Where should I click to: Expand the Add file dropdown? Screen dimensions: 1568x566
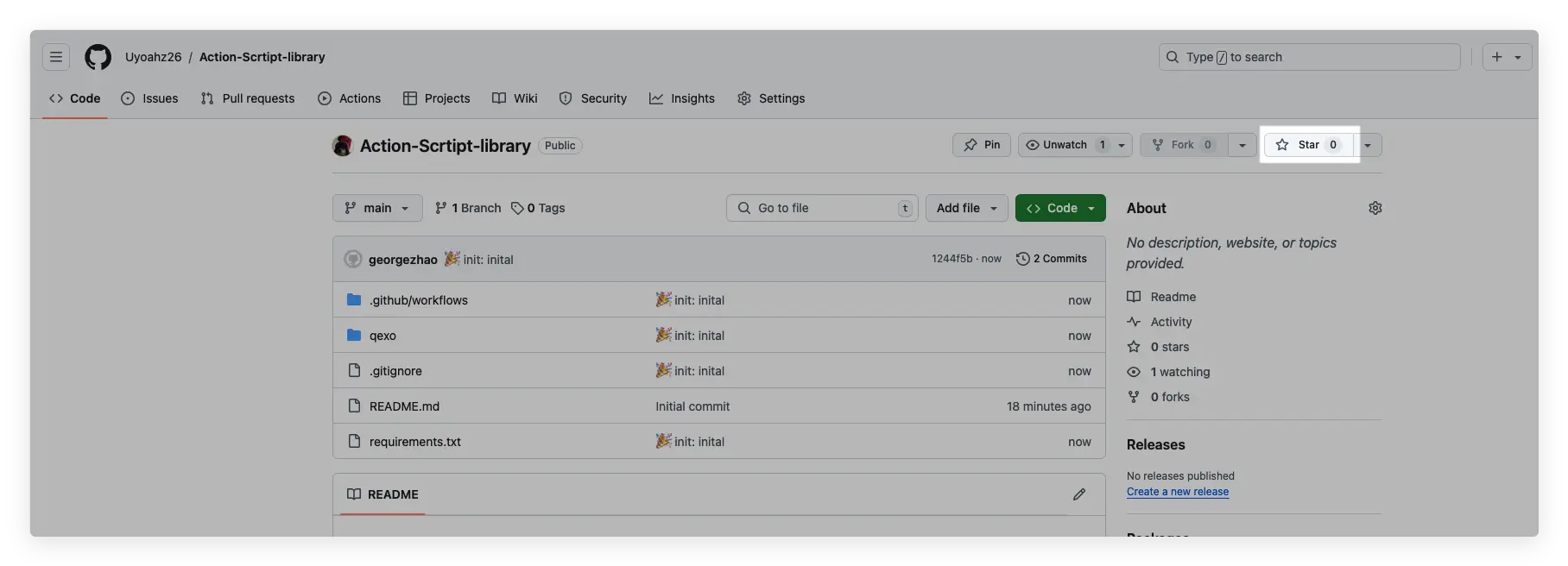(x=967, y=208)
